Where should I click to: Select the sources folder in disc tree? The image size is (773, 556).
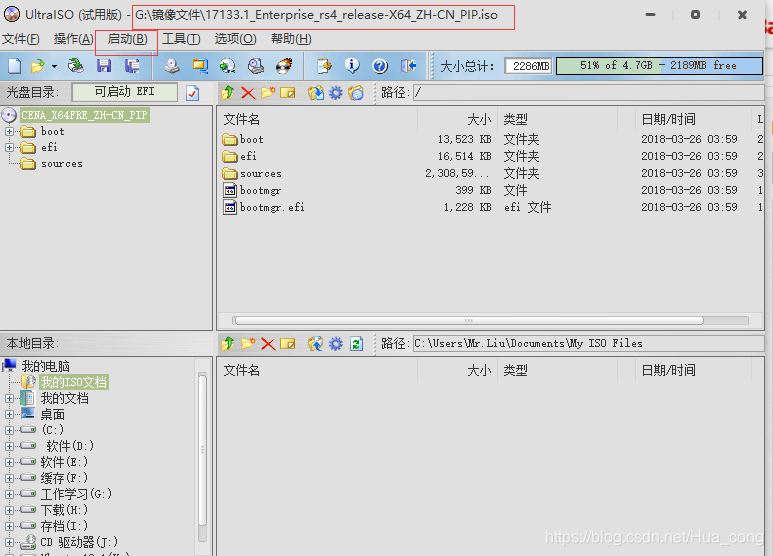[62, 164]
